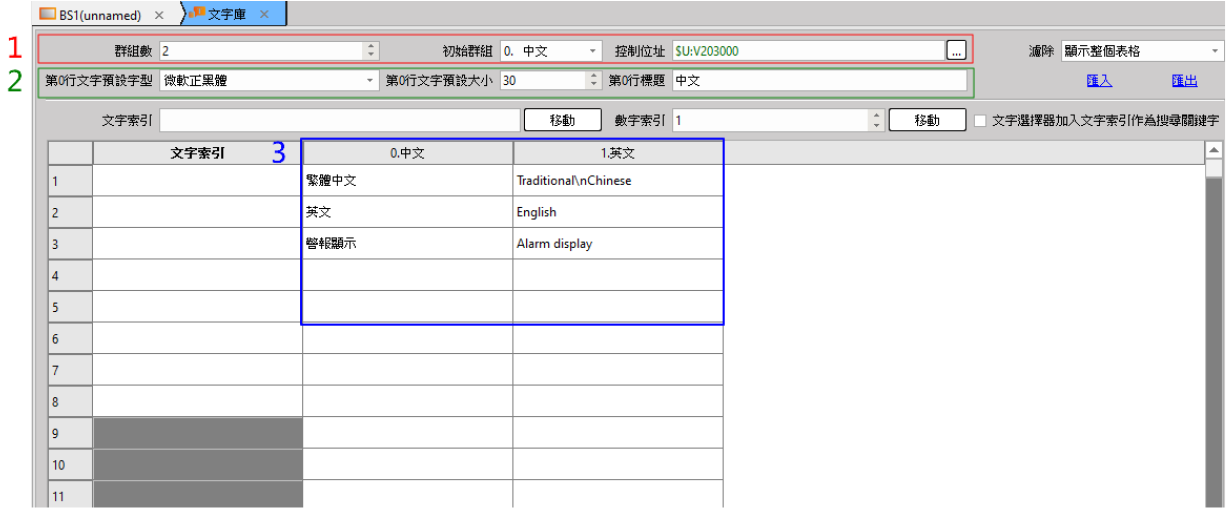Close the BS1(unnamed) tab

coord(159,15)
